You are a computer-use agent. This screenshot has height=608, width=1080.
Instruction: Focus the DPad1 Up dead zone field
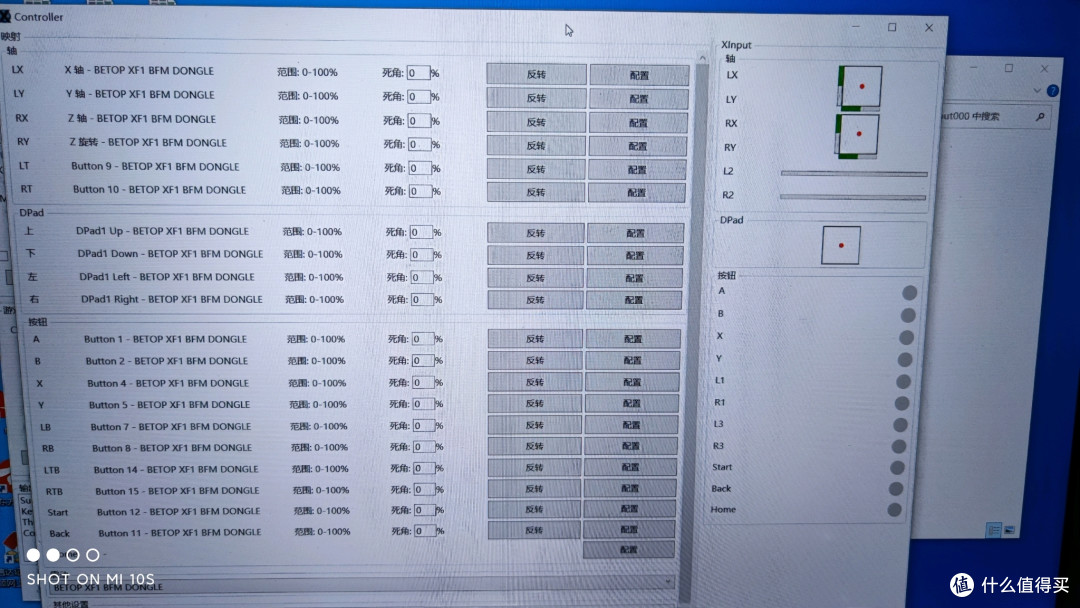click(421, 233)
